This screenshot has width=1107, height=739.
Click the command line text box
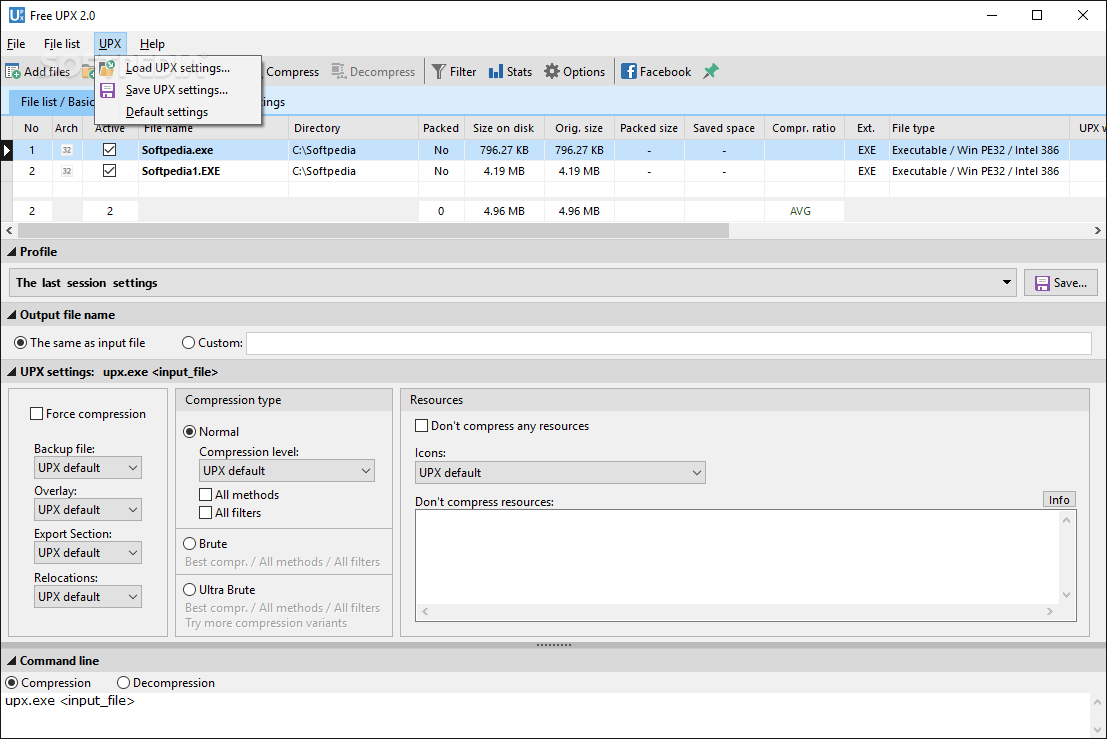[545, 714]
